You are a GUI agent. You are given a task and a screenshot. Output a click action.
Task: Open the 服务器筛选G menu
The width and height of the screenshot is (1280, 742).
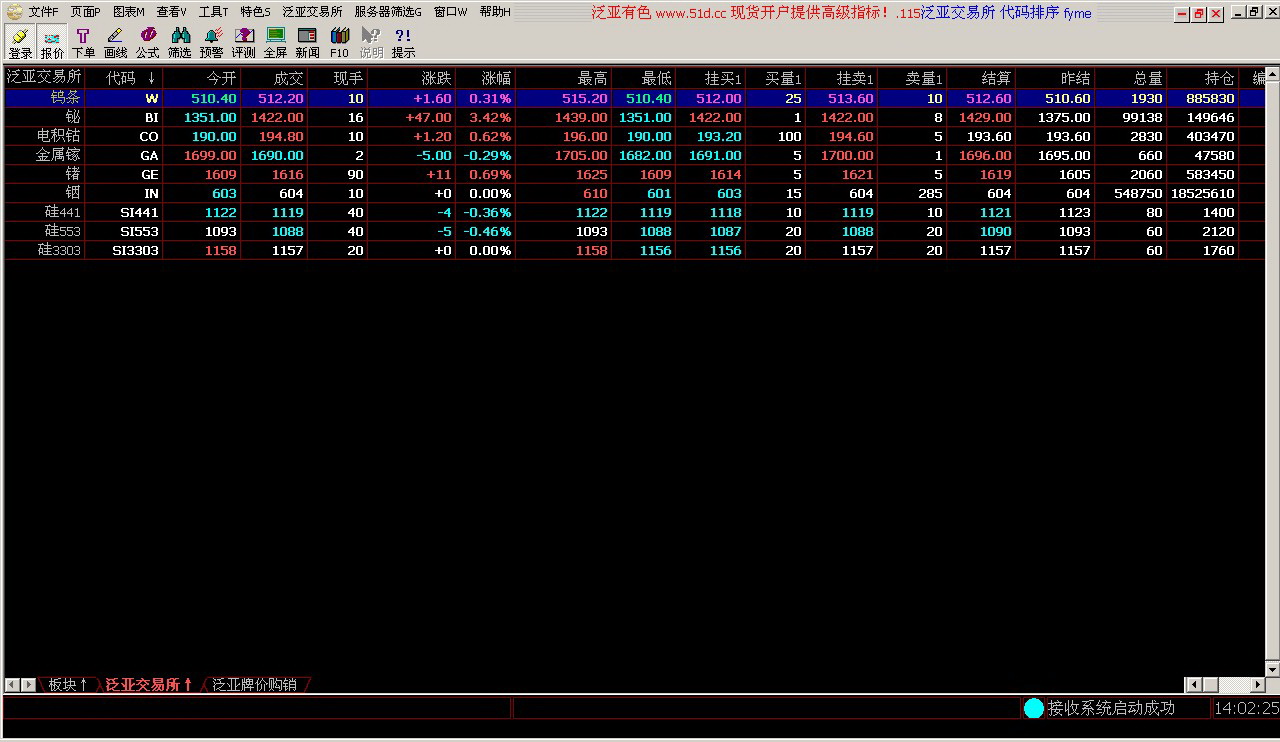click(x=388, y=12)
